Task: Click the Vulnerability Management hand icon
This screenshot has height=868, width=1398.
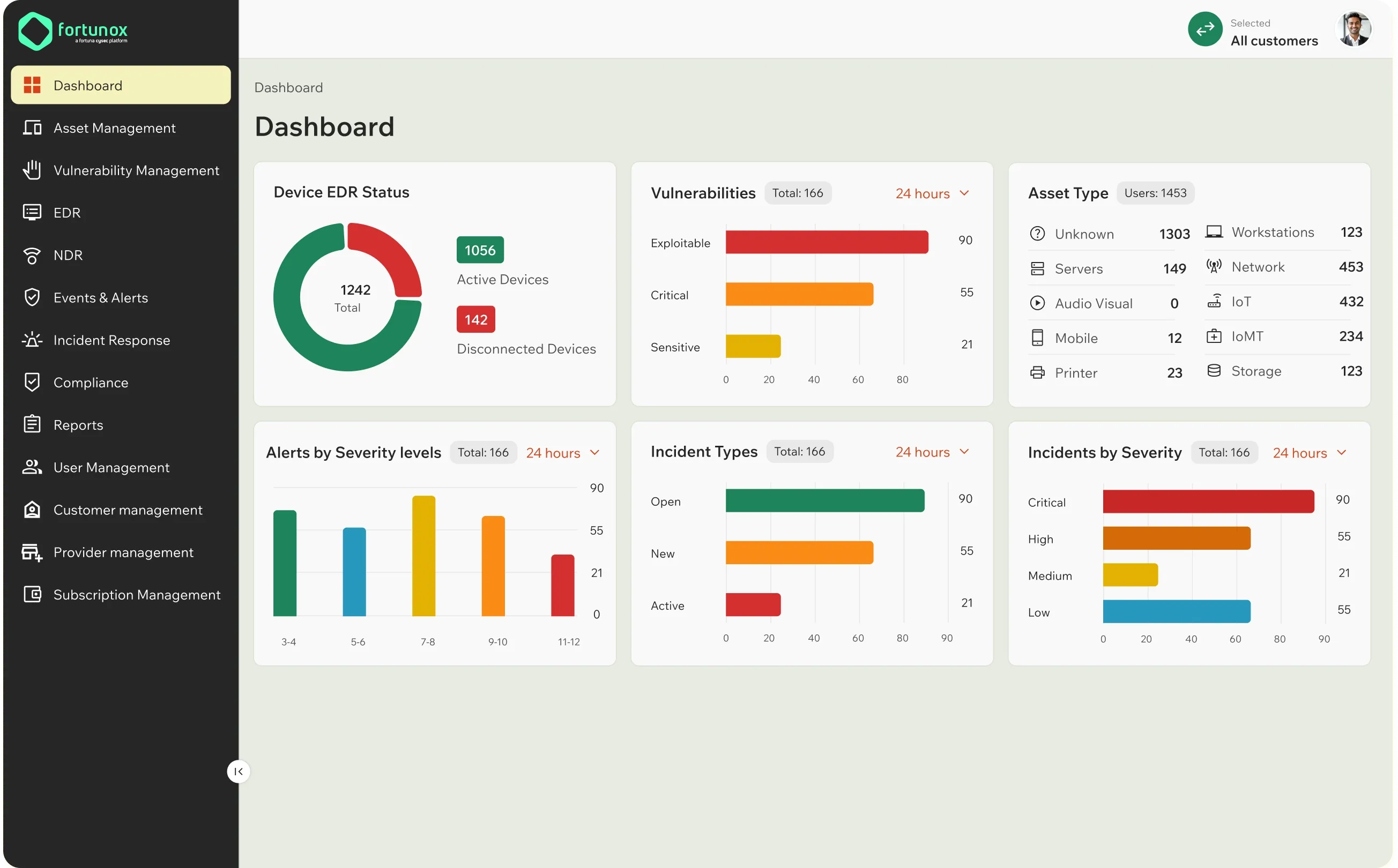Action: 32,170
